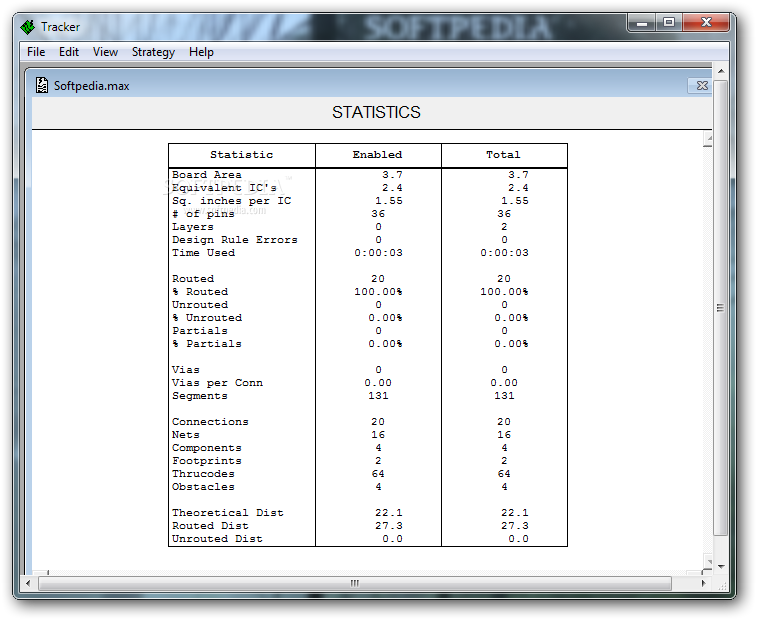Select the Nets row label
This screenshot has height=620, width=757.
click(185, 436)
